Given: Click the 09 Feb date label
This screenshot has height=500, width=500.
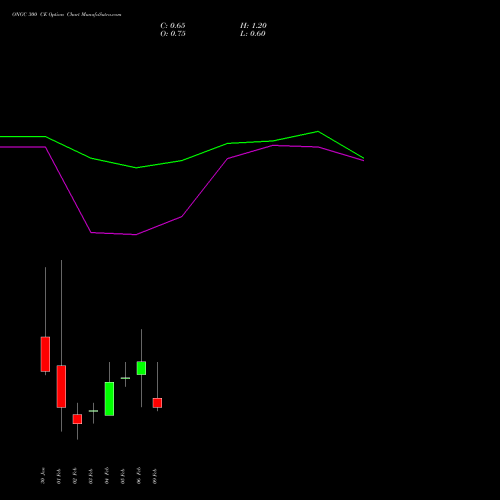Looking at the screenshot, I should pyautogui.click(x=155, y=476).
